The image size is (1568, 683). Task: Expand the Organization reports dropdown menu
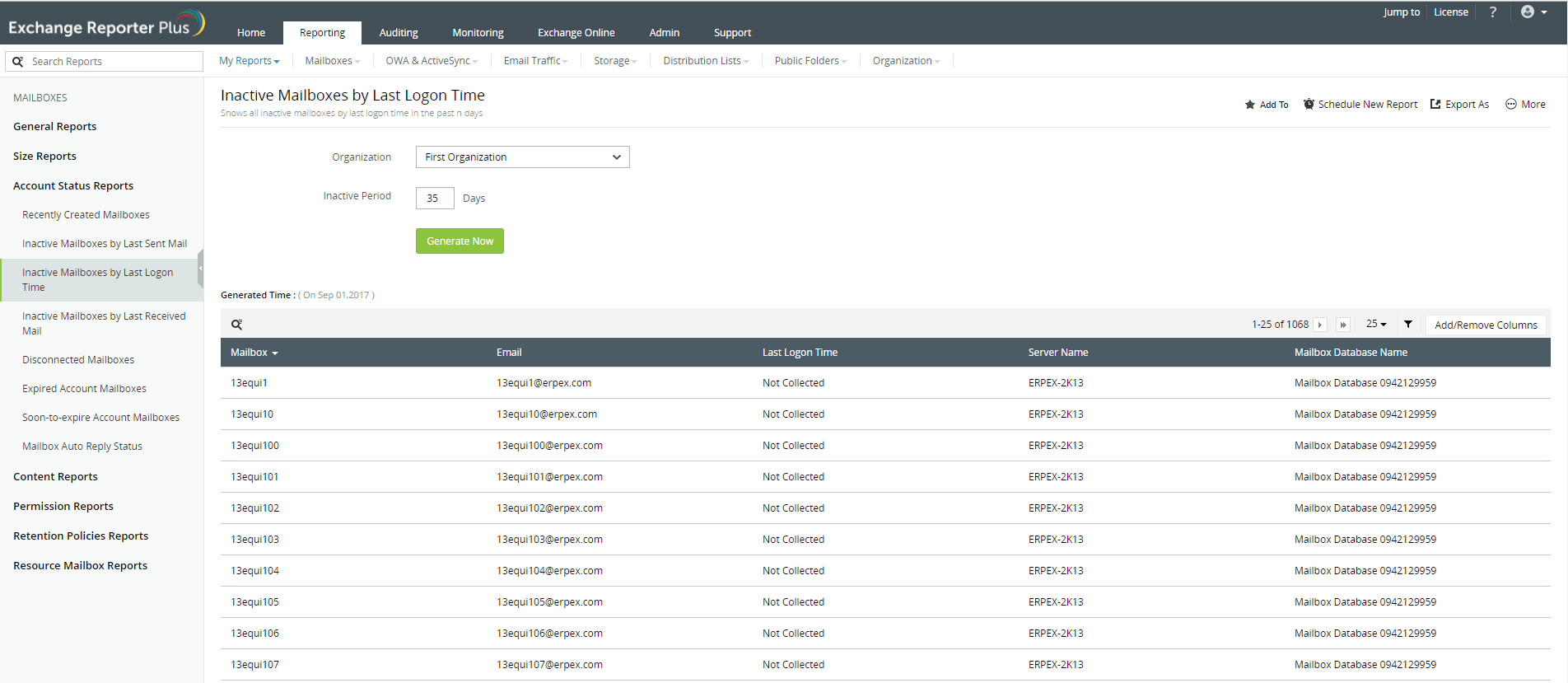[907, 61]
